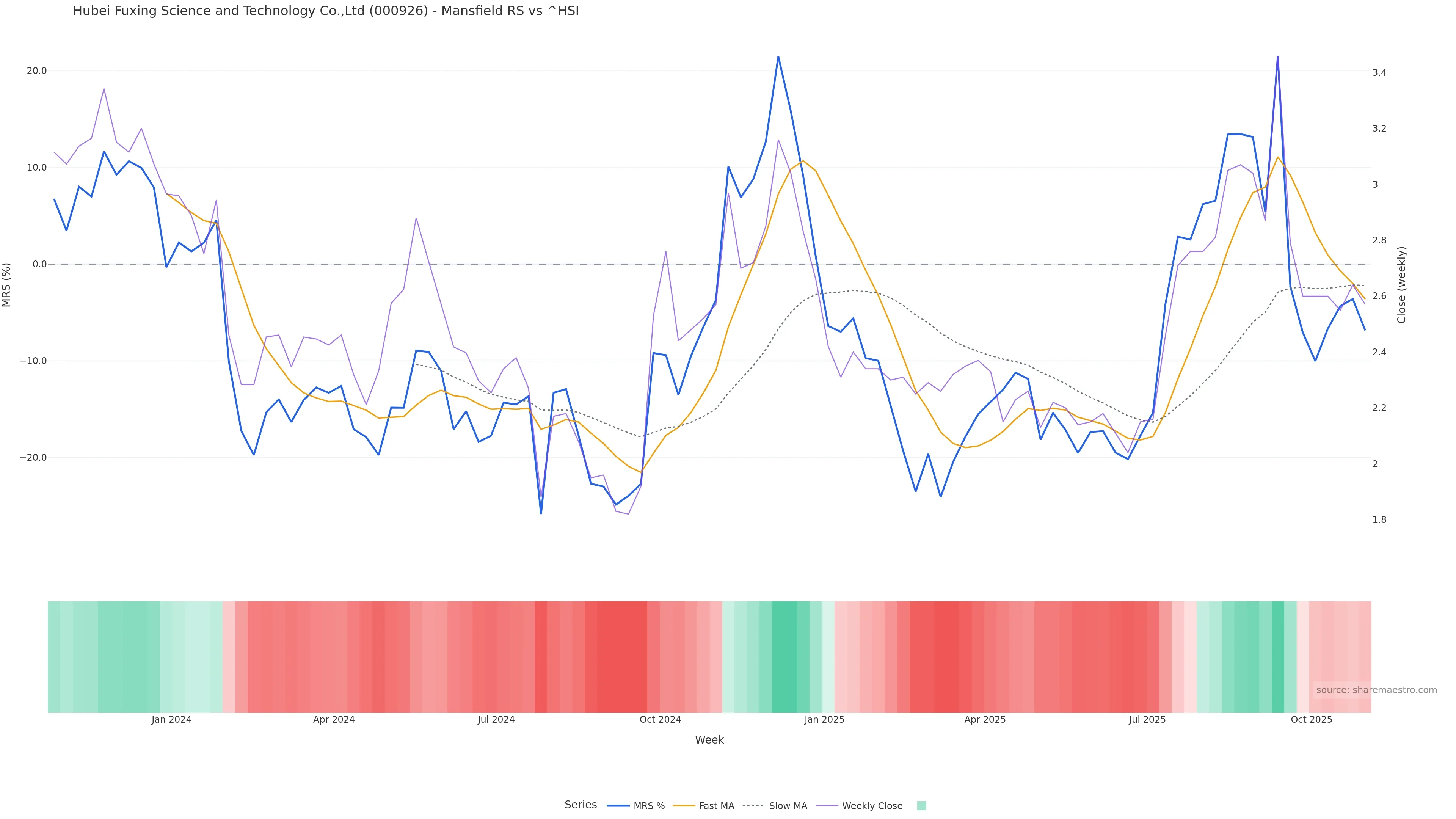Click the 'Jan 2025' x-axis tick label
Image resolution: width=1456 pixels, height=819 pixels.
click(x=824, y=720)
